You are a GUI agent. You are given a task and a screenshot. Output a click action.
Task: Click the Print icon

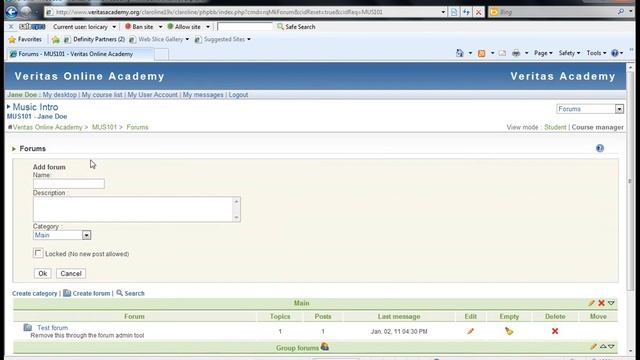coord(516,53)
